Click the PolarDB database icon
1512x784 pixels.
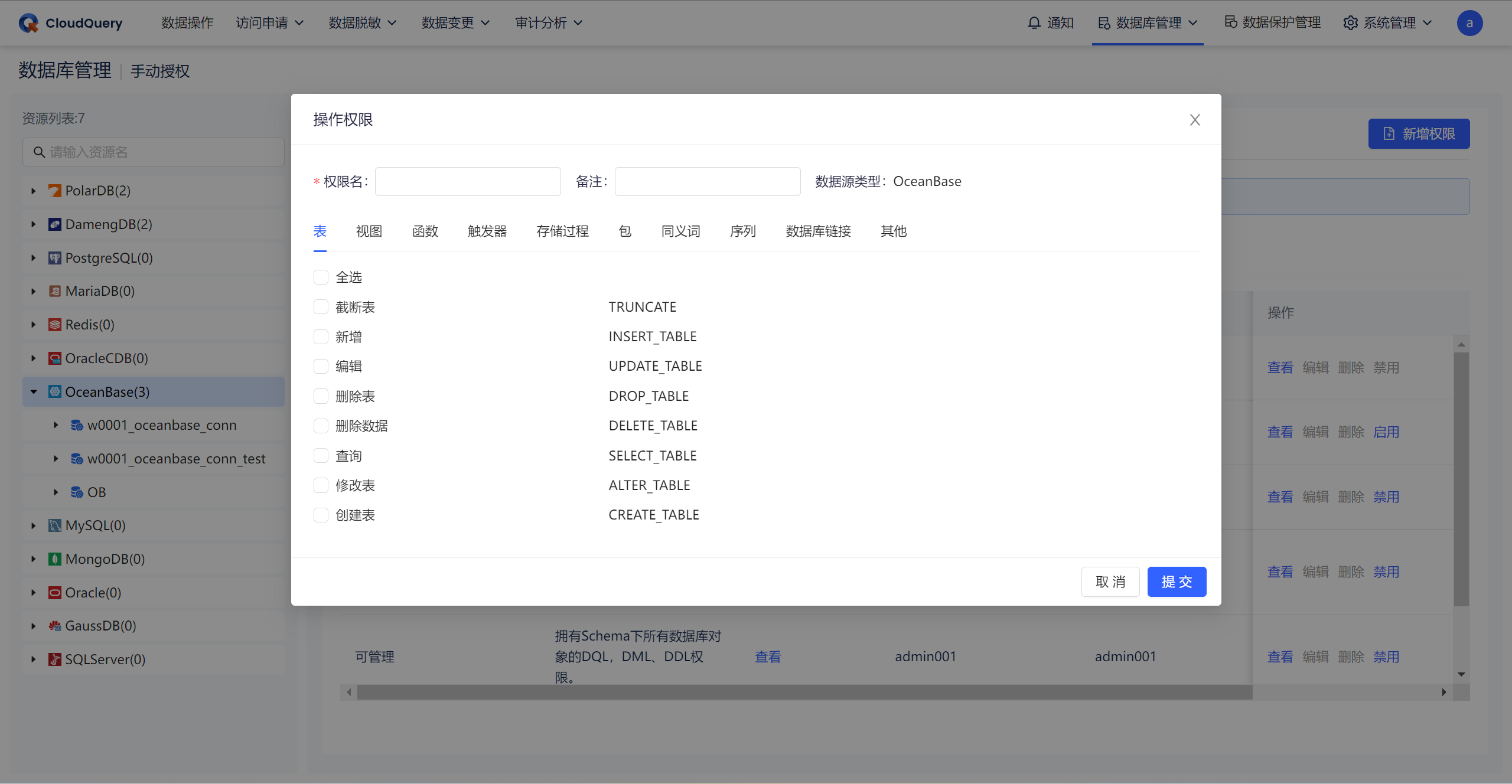click(x=54, y=191)
